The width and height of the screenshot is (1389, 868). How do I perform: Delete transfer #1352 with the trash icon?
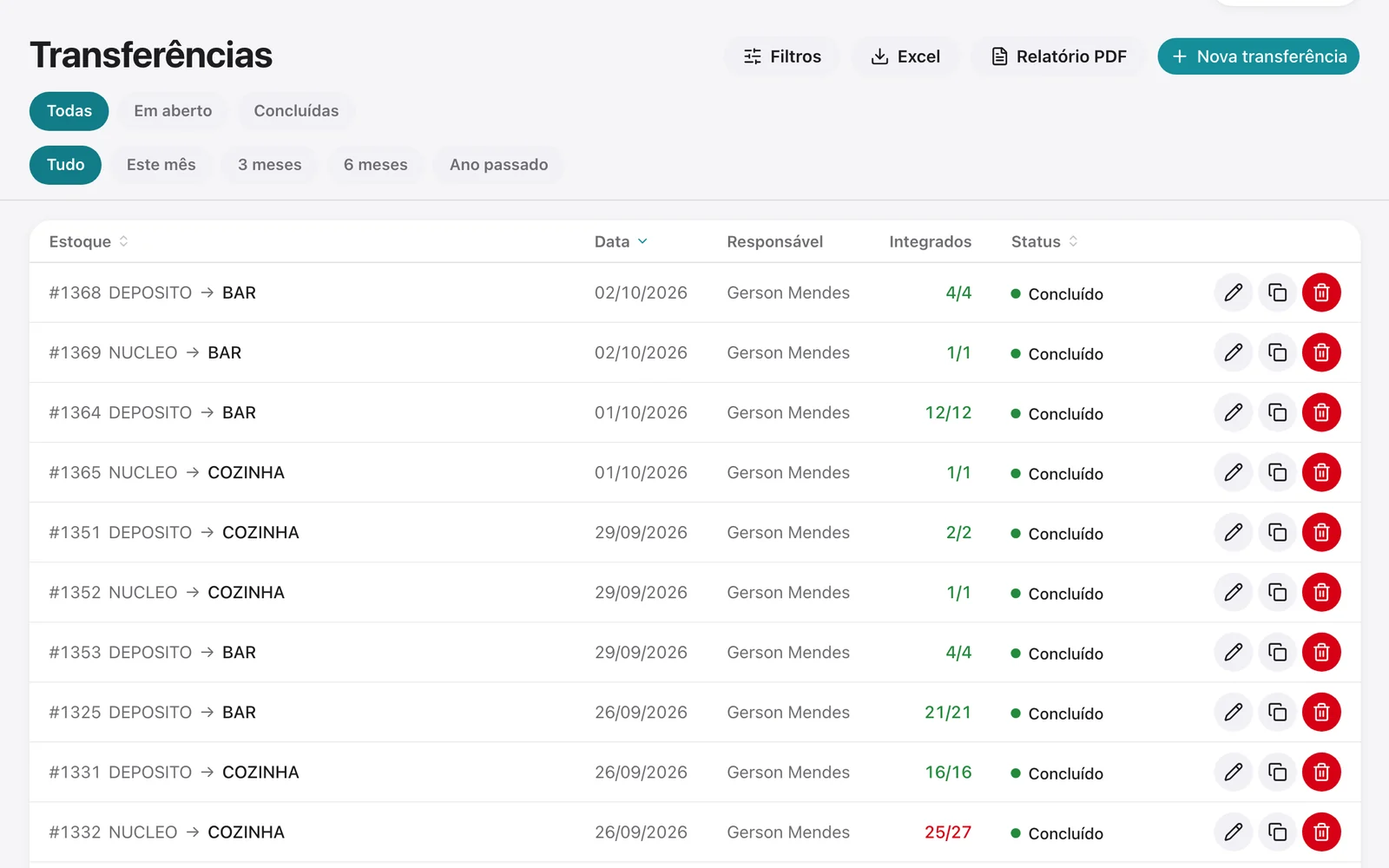(1321, 592)
